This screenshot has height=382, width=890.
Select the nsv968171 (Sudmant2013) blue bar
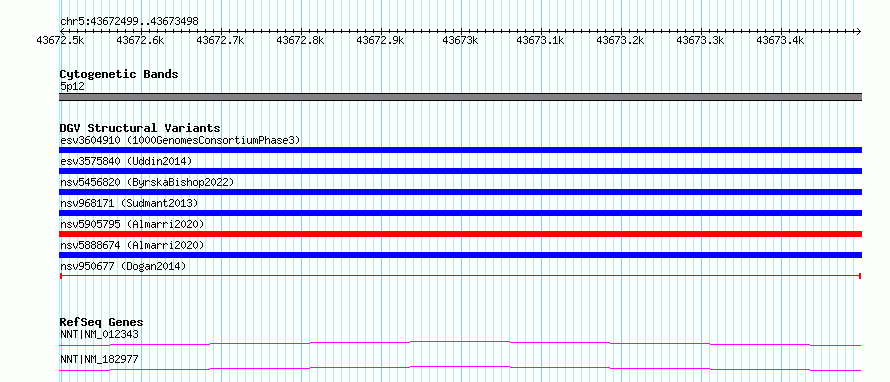pyautogui.click(x=460, y=213)
